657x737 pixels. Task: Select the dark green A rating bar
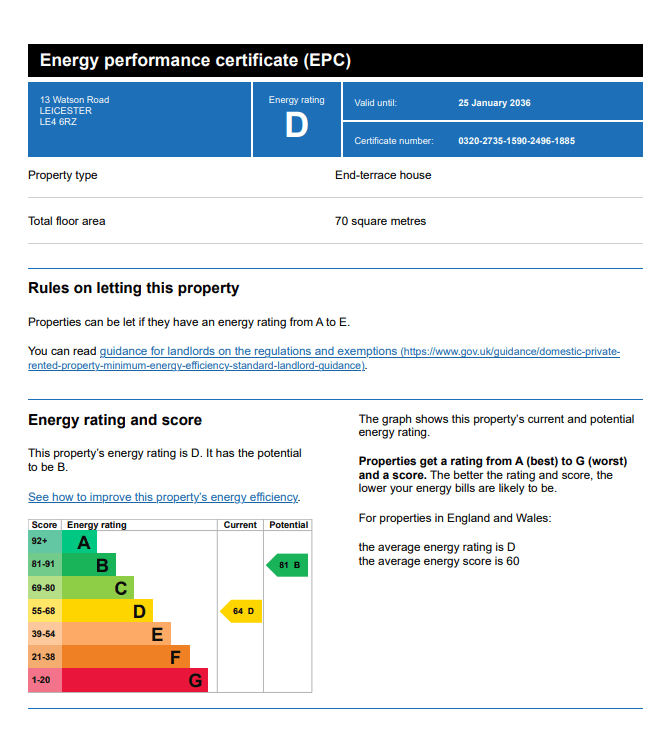(79, 542)
